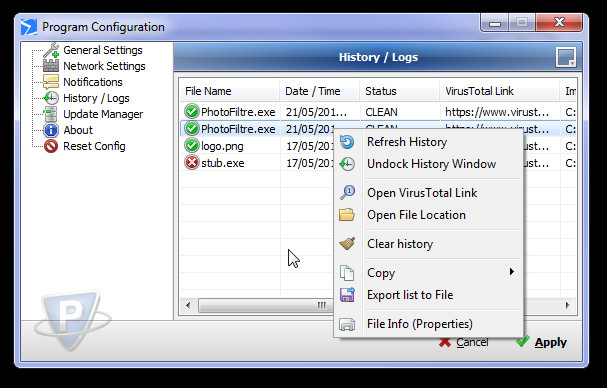Click the horizontal scrollbar left arrow

pos(188,305)
